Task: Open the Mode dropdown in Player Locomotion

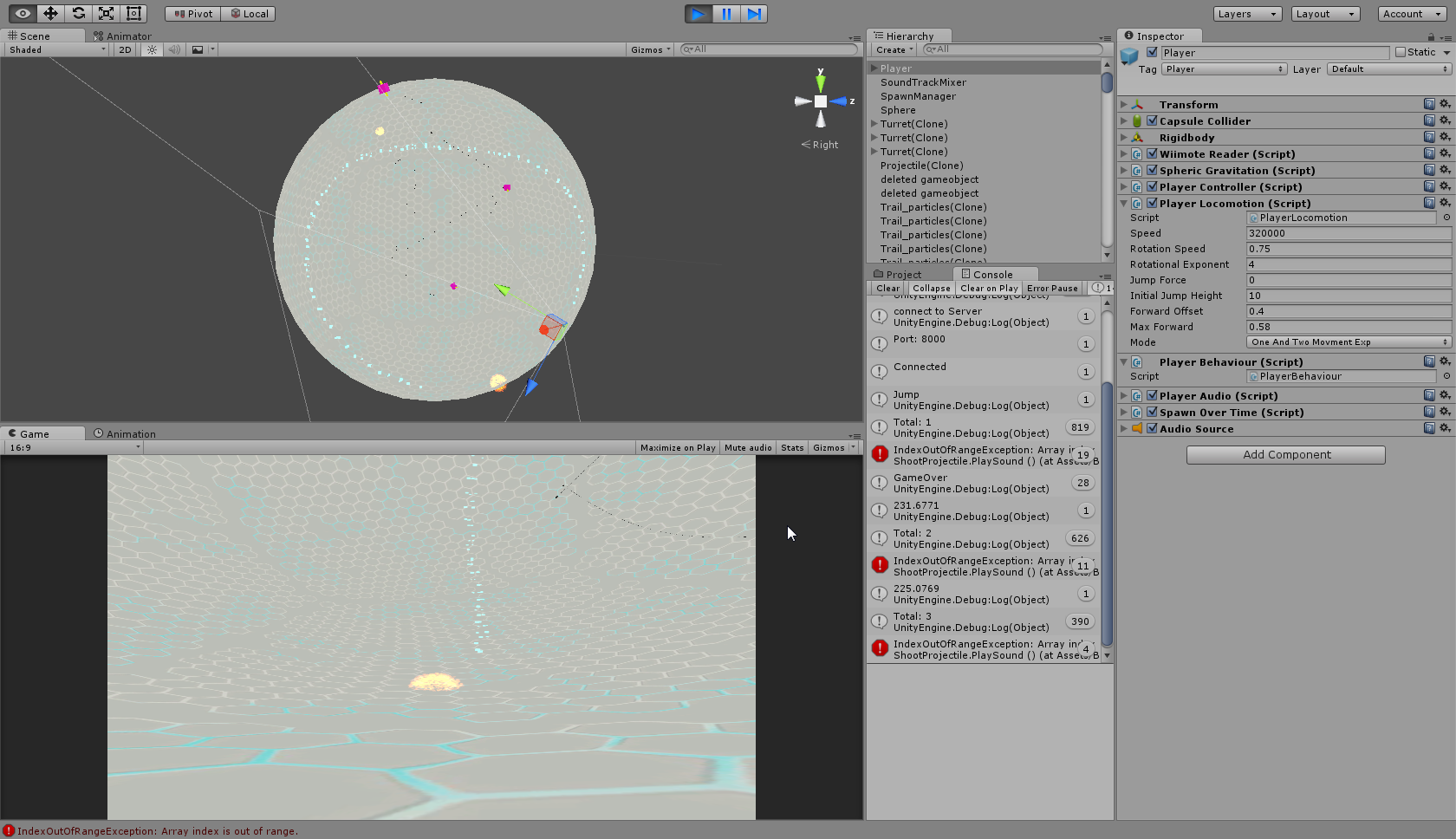Action: pyautogui.click(x=1349, y=342)
